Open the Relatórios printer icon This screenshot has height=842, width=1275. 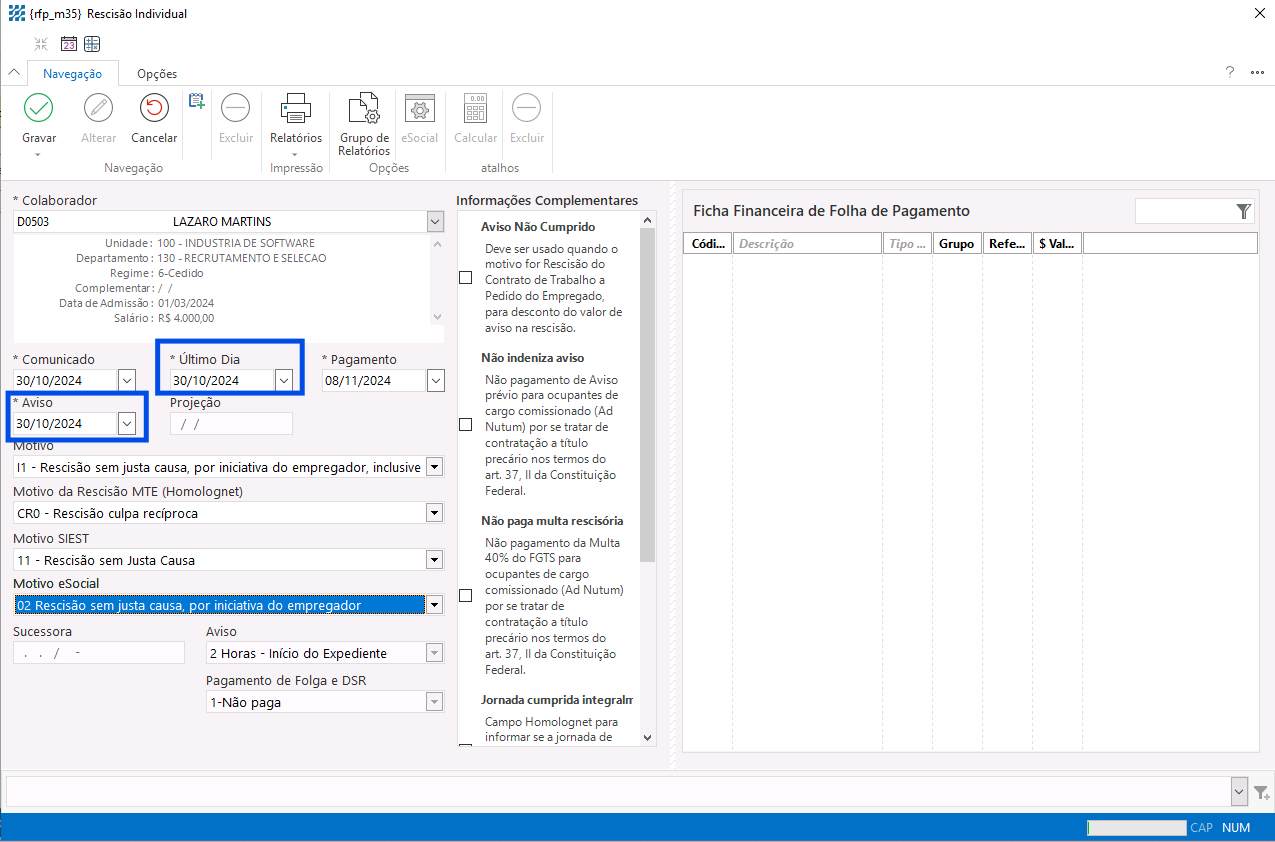click(296, 108)
